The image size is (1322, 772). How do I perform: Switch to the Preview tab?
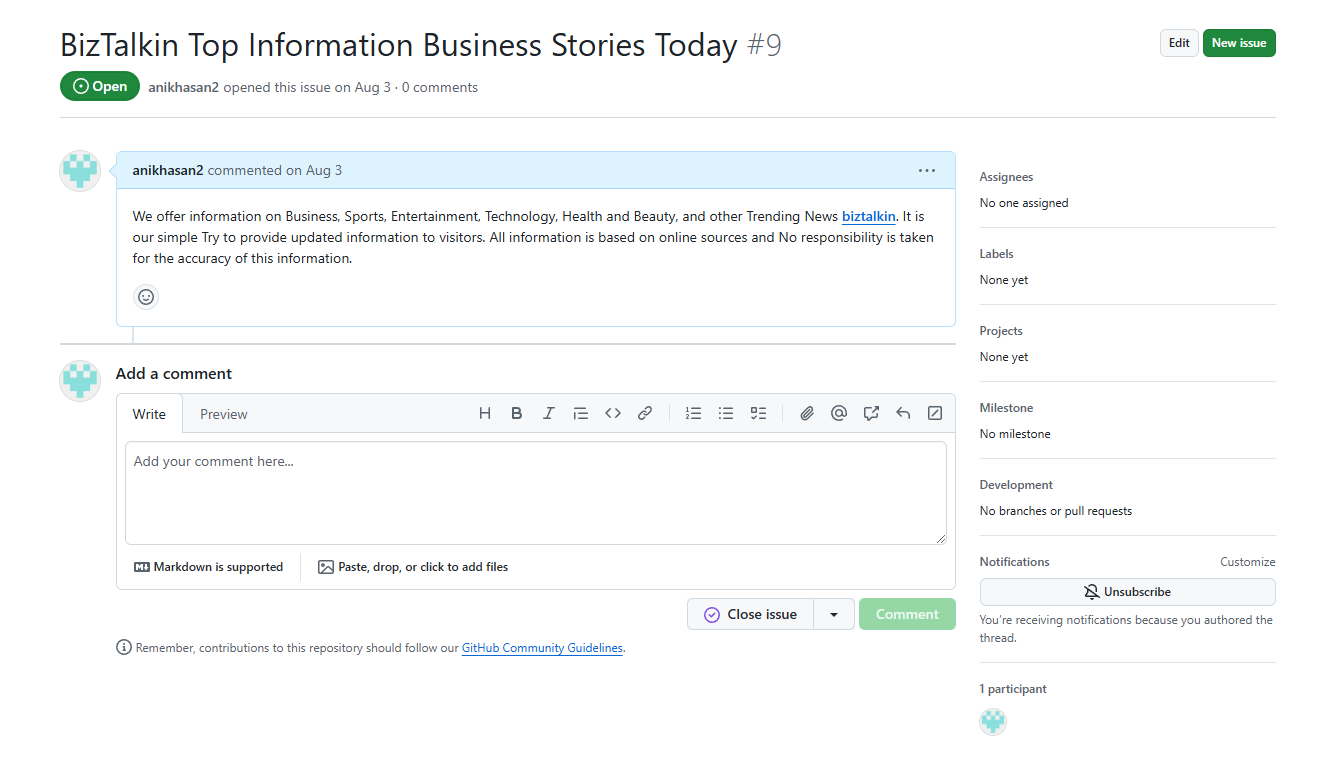223,414
